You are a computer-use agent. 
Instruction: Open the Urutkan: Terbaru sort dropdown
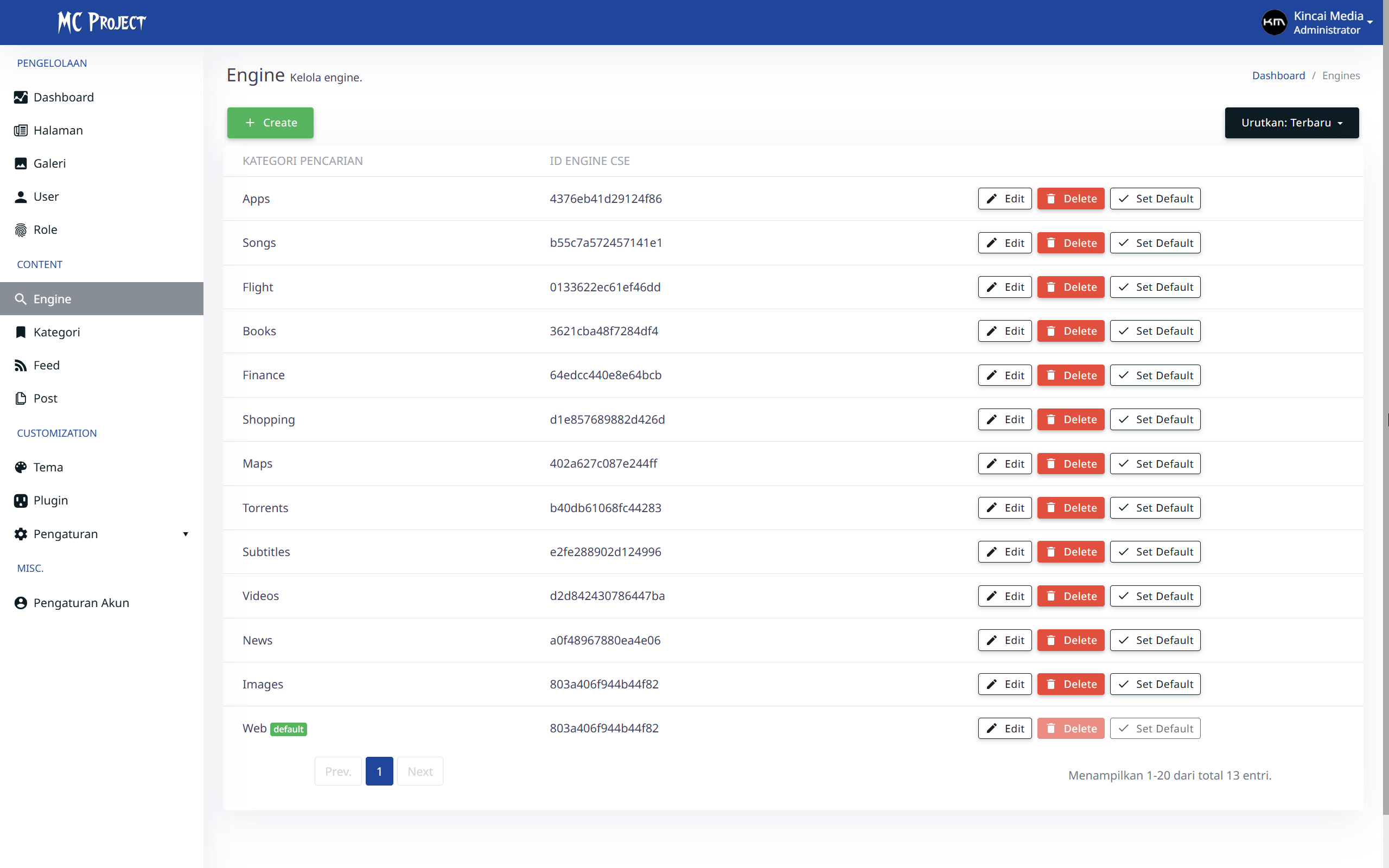point(1291,122)
